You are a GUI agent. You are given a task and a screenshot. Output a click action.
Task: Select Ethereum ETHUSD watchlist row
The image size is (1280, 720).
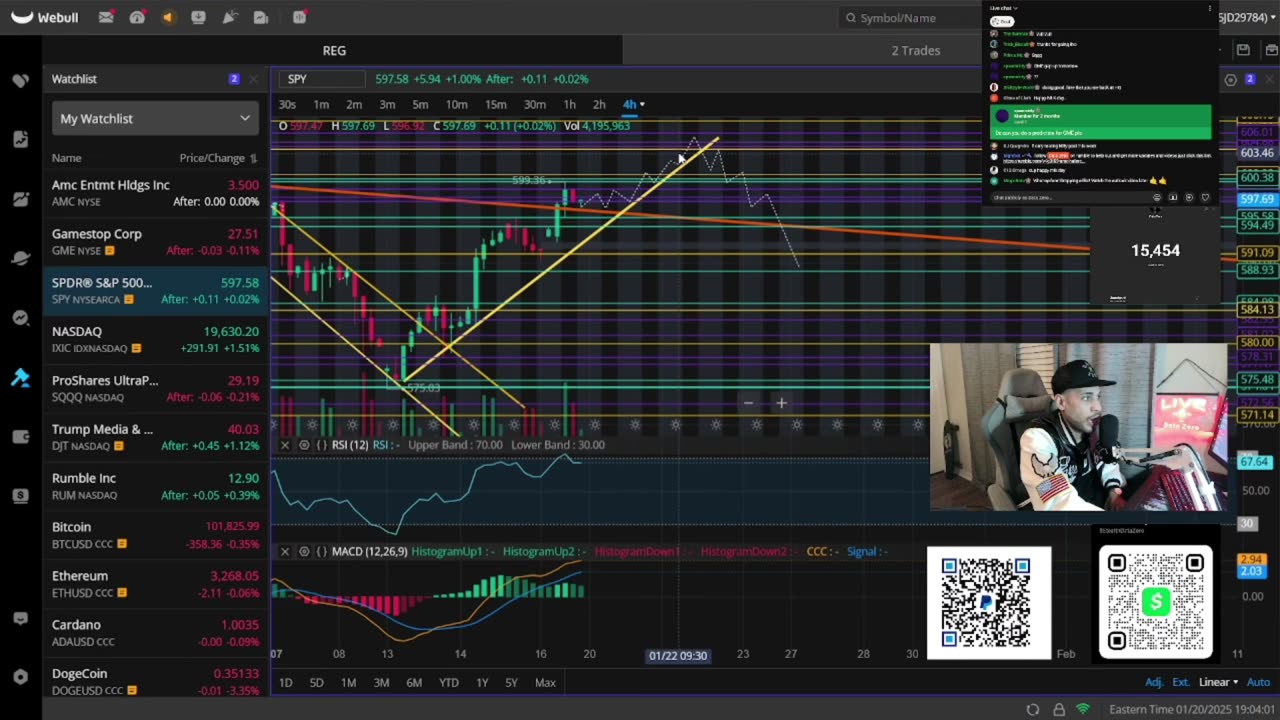pyautogui.click(x=156, y=584)
